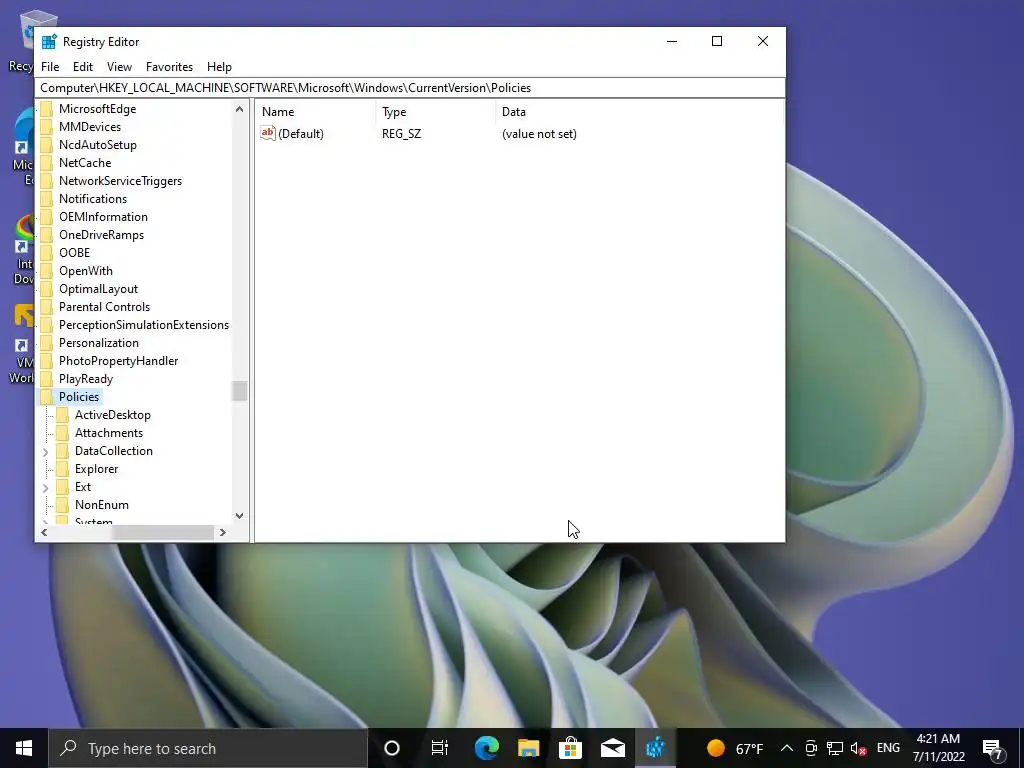The width and height of the screenshot is (1024, 768).
Task: Click the Explorer folder icon
Action: pos(62,469)
